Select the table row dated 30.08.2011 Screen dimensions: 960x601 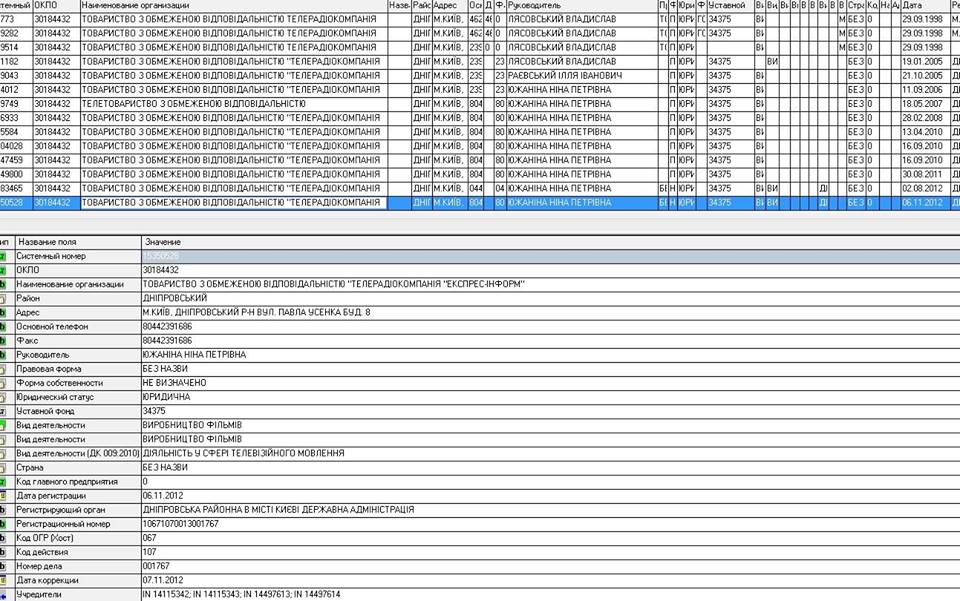coord(480,174)
